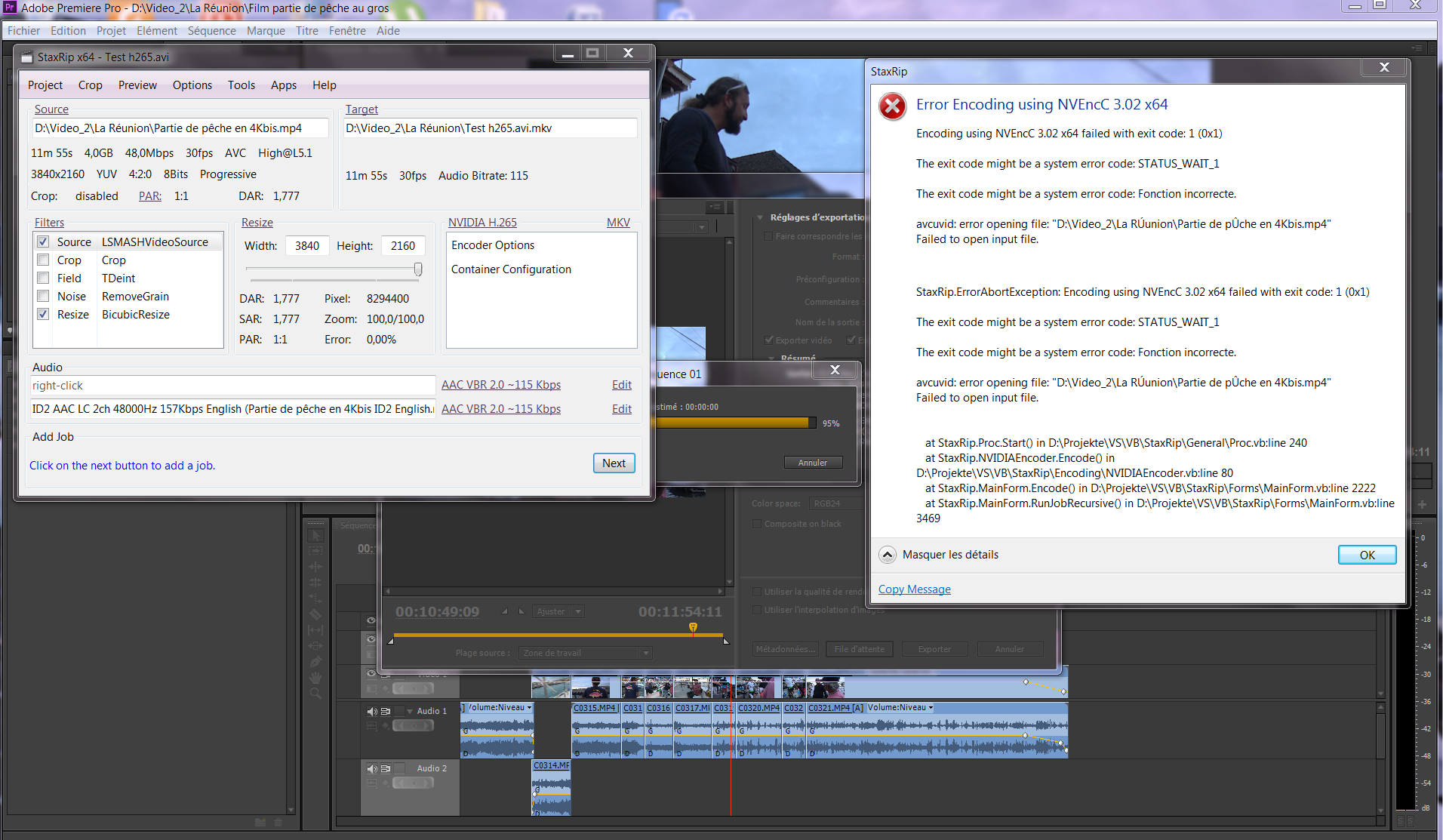Toggle Composite on black checkbox
The image size is (1443, 840).
click(757, 524)
